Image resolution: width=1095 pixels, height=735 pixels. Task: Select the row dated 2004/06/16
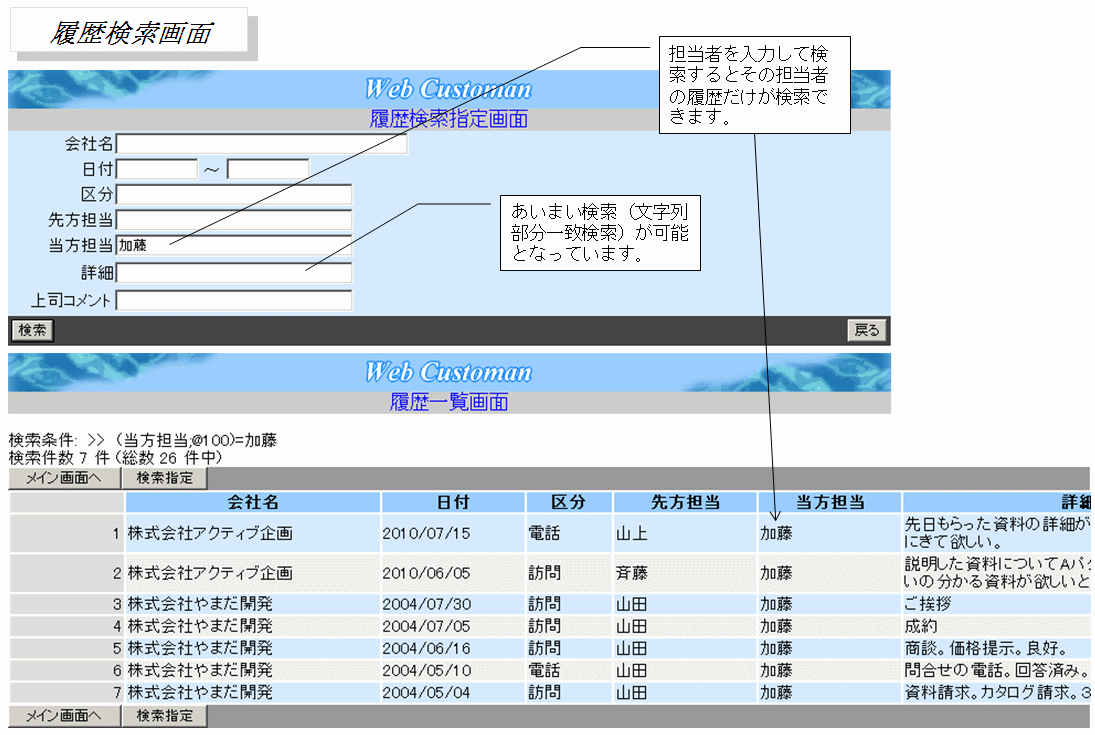(x=426, y=648)
